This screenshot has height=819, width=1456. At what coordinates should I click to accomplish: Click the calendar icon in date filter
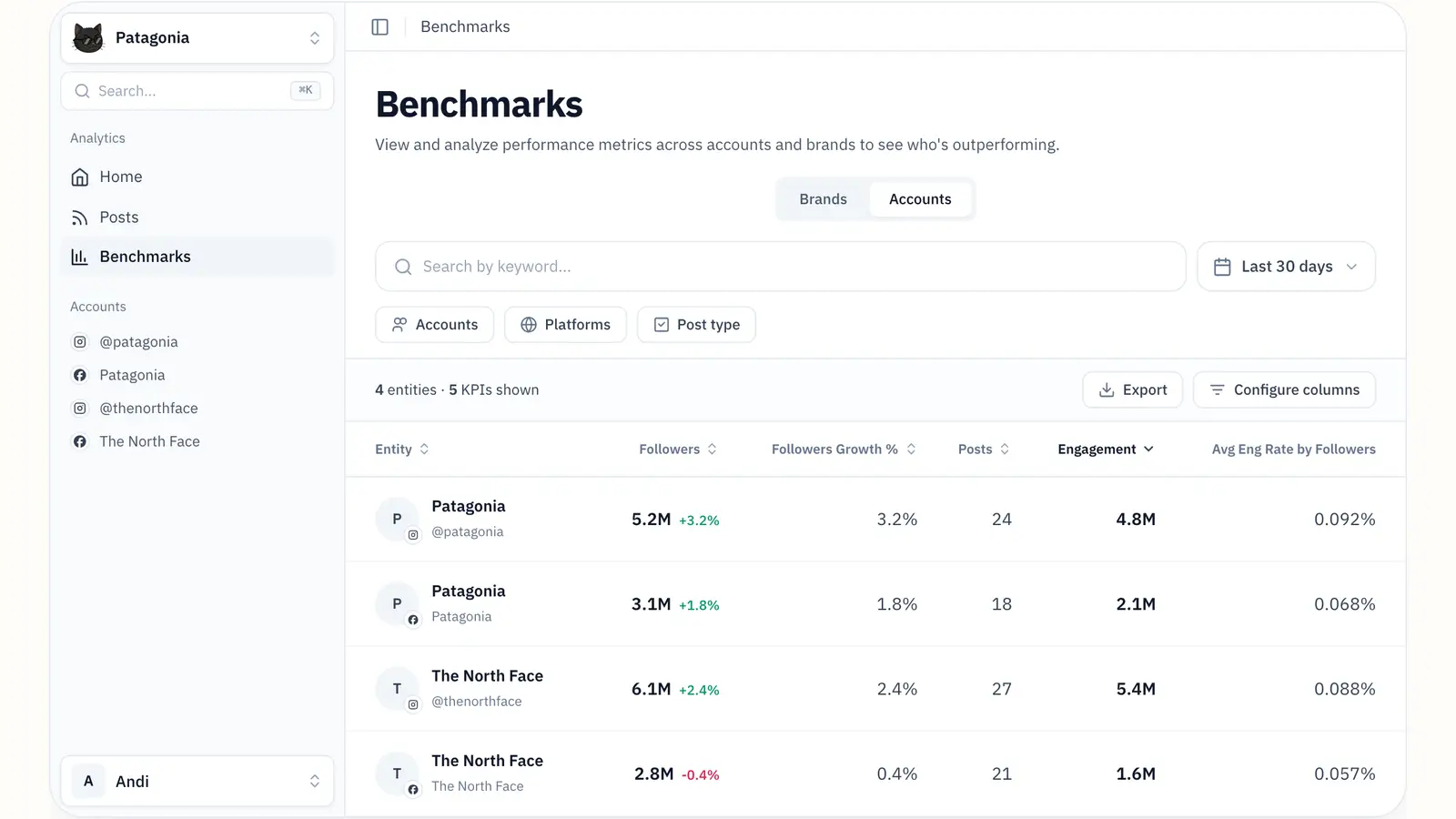point(1222,267)
